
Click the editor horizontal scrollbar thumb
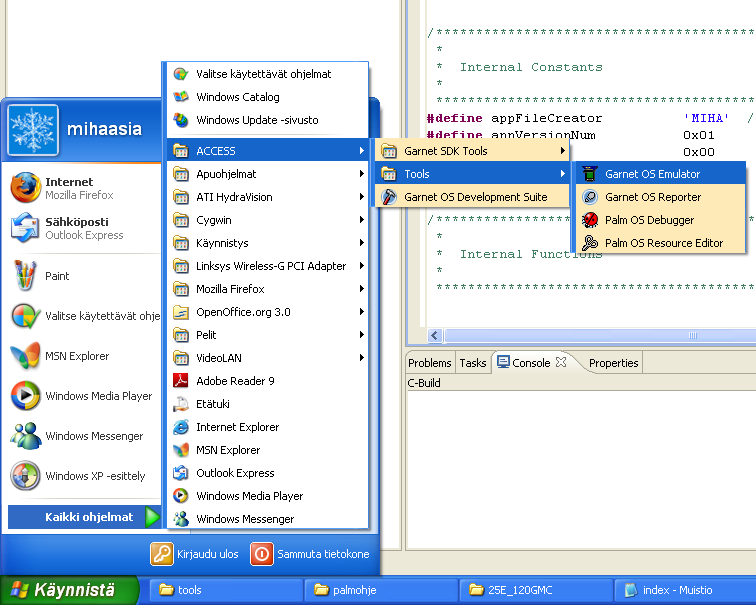click(600, 336)
